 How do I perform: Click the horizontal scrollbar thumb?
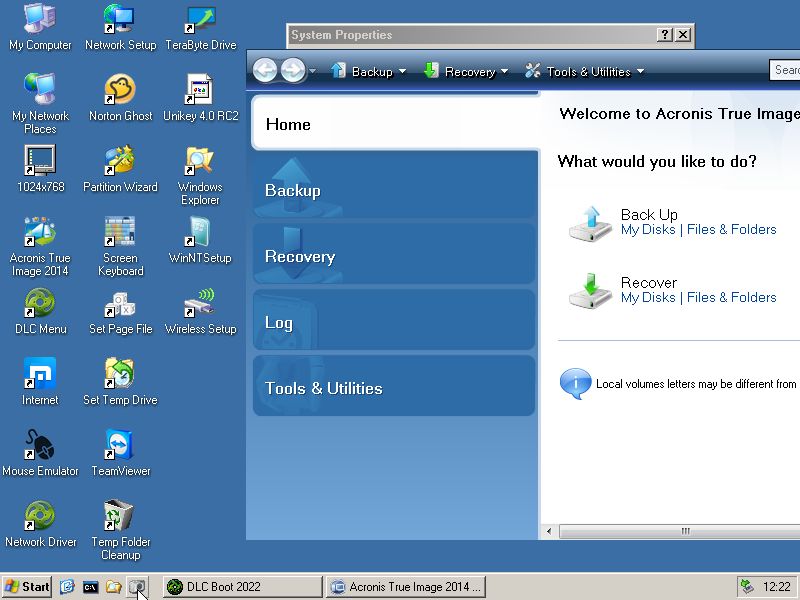pyautogui.click(x=680, y=531)
